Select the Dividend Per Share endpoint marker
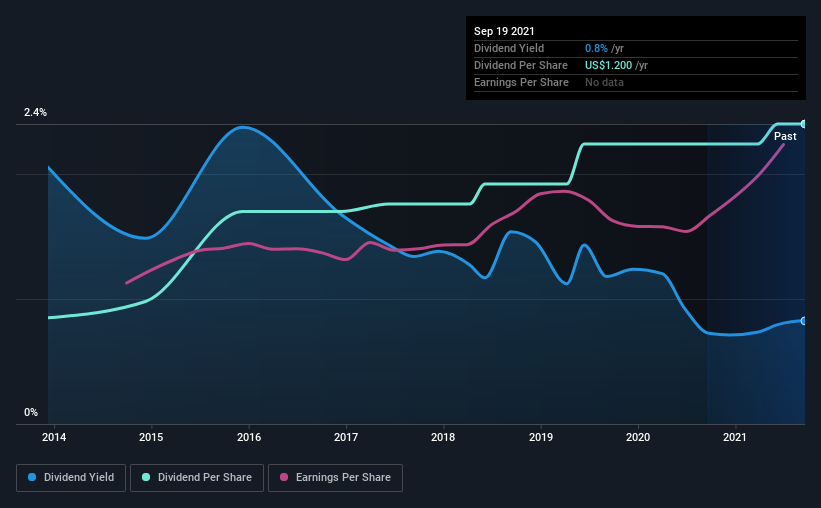The width and height of the screenshot is (821, 508). [x=803, y=124]
